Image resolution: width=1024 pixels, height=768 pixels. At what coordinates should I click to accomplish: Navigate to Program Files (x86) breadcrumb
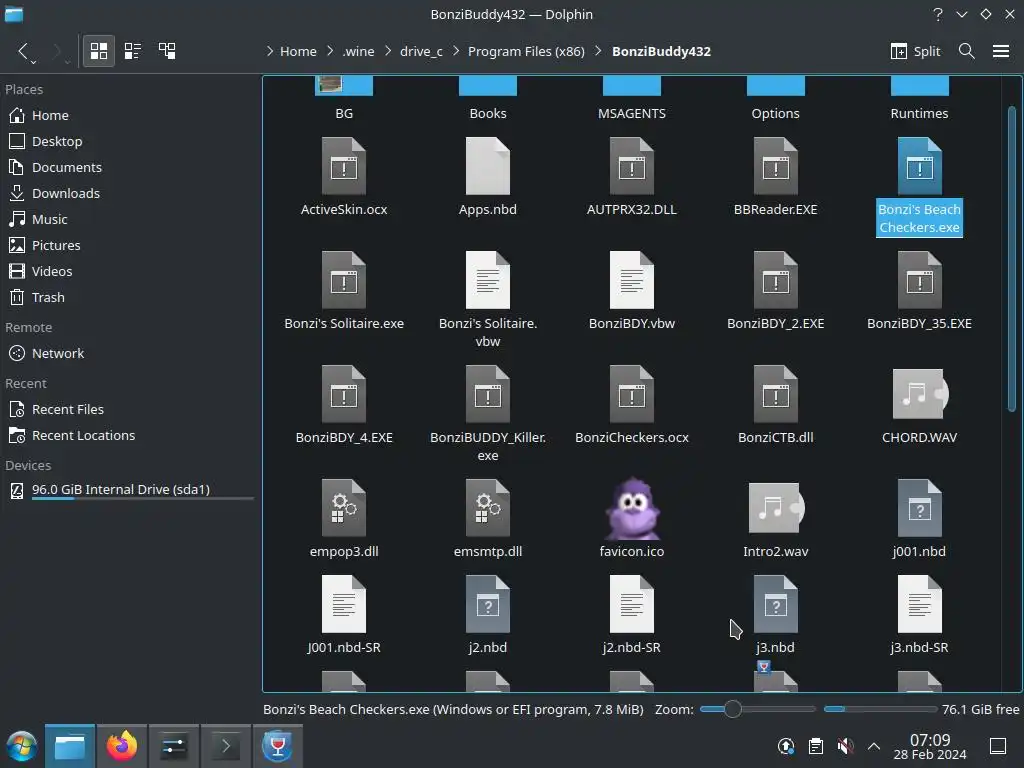tap(526, 51)
